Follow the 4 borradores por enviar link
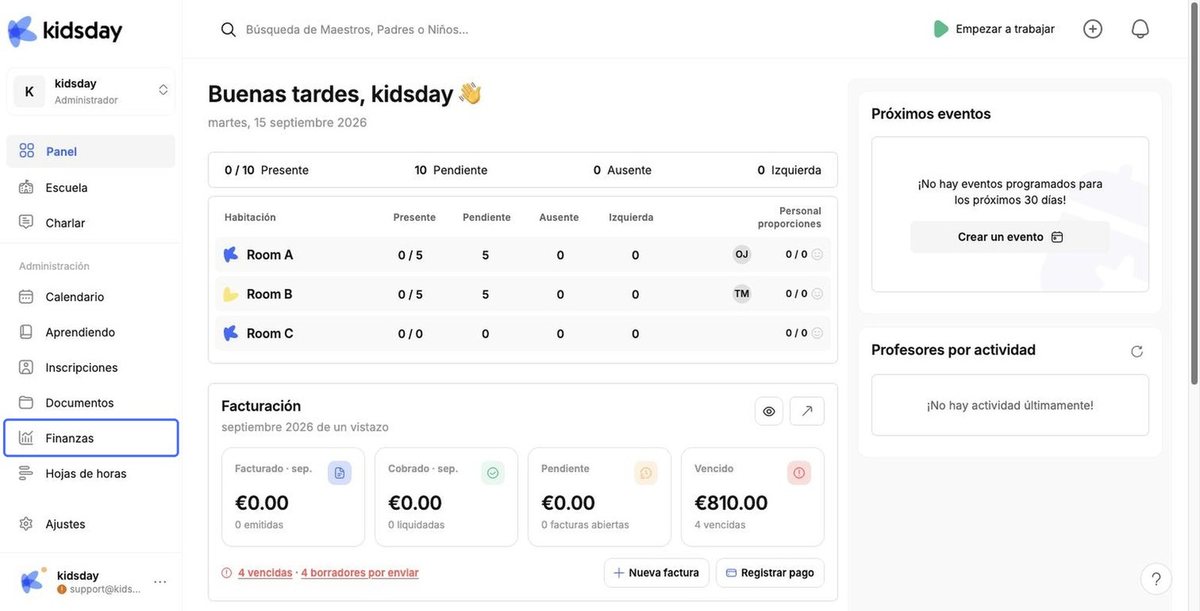Viewport: 1200px width, 611px height. (360, 573)
